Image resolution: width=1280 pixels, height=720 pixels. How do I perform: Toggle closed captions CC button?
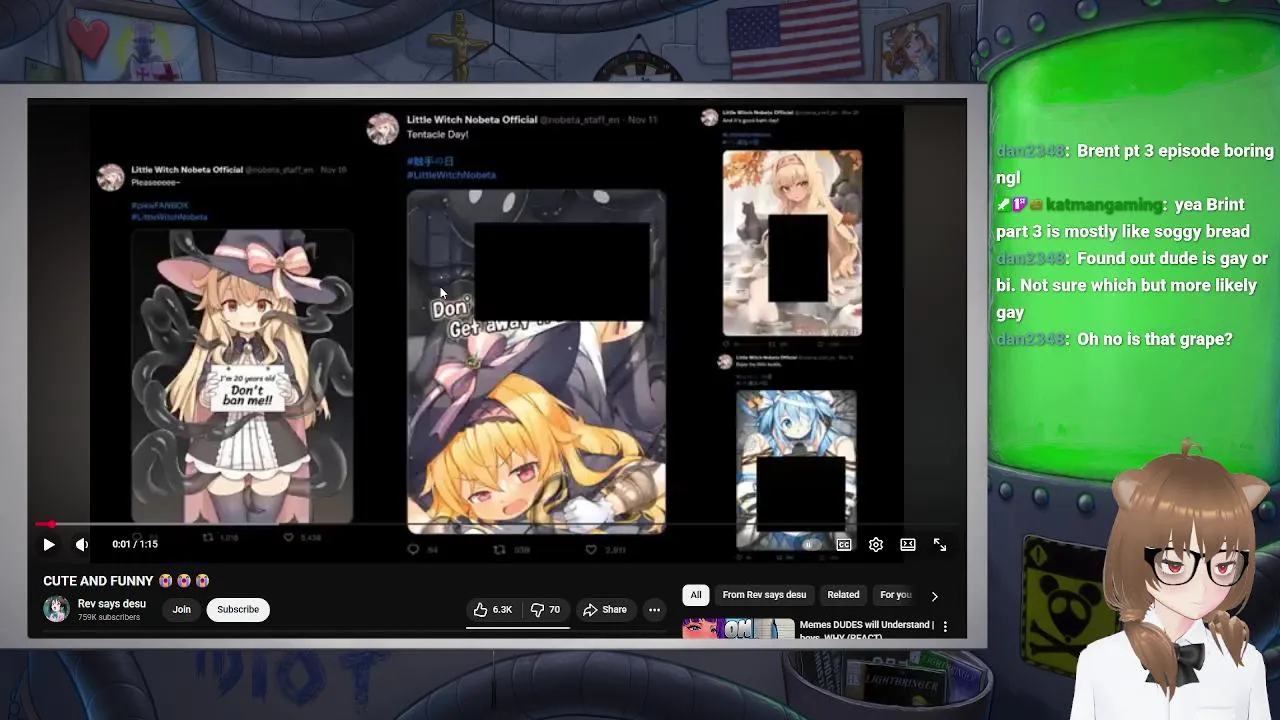[x=844, y=544]
